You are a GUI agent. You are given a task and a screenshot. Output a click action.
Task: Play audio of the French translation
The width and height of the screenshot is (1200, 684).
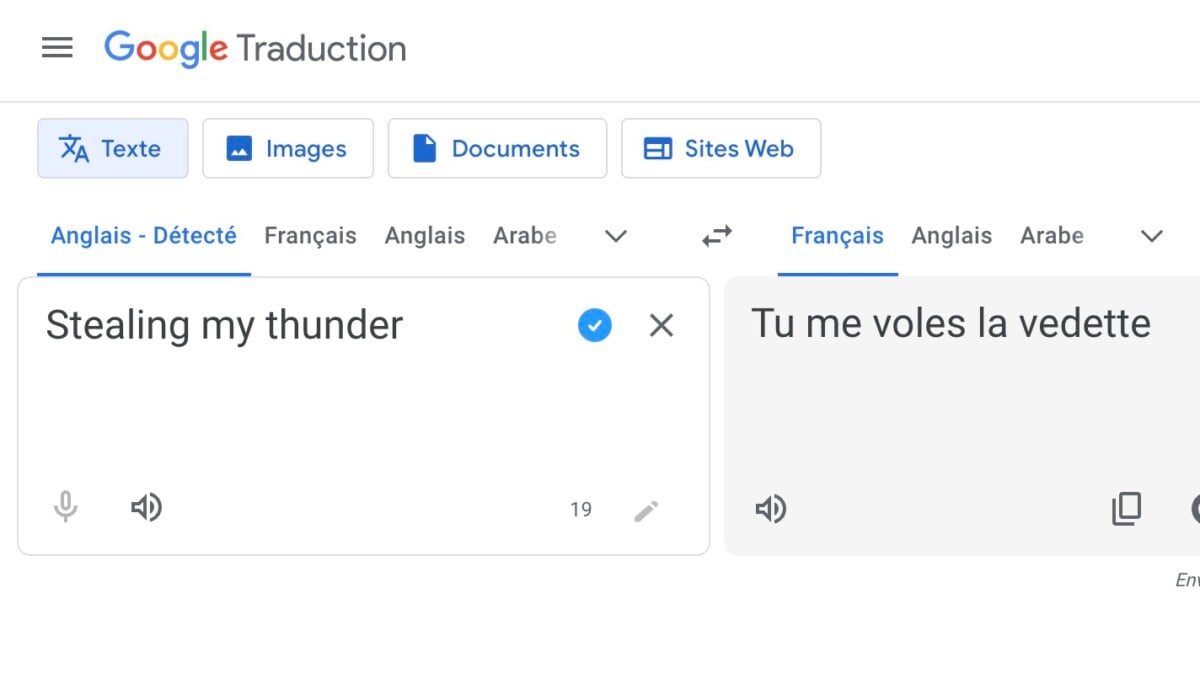click(770, 509)
